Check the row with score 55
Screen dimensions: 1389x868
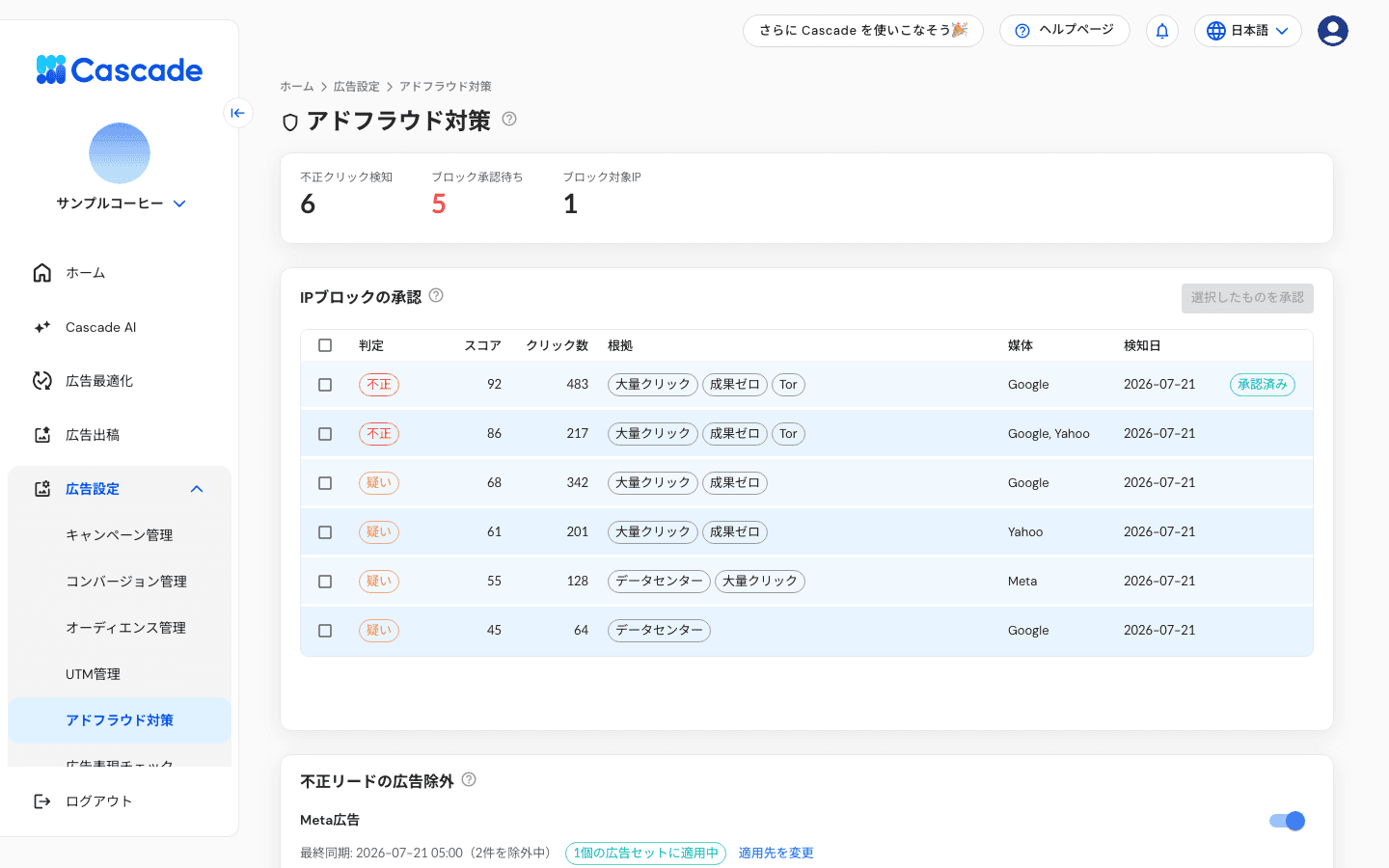pos(325,582)
